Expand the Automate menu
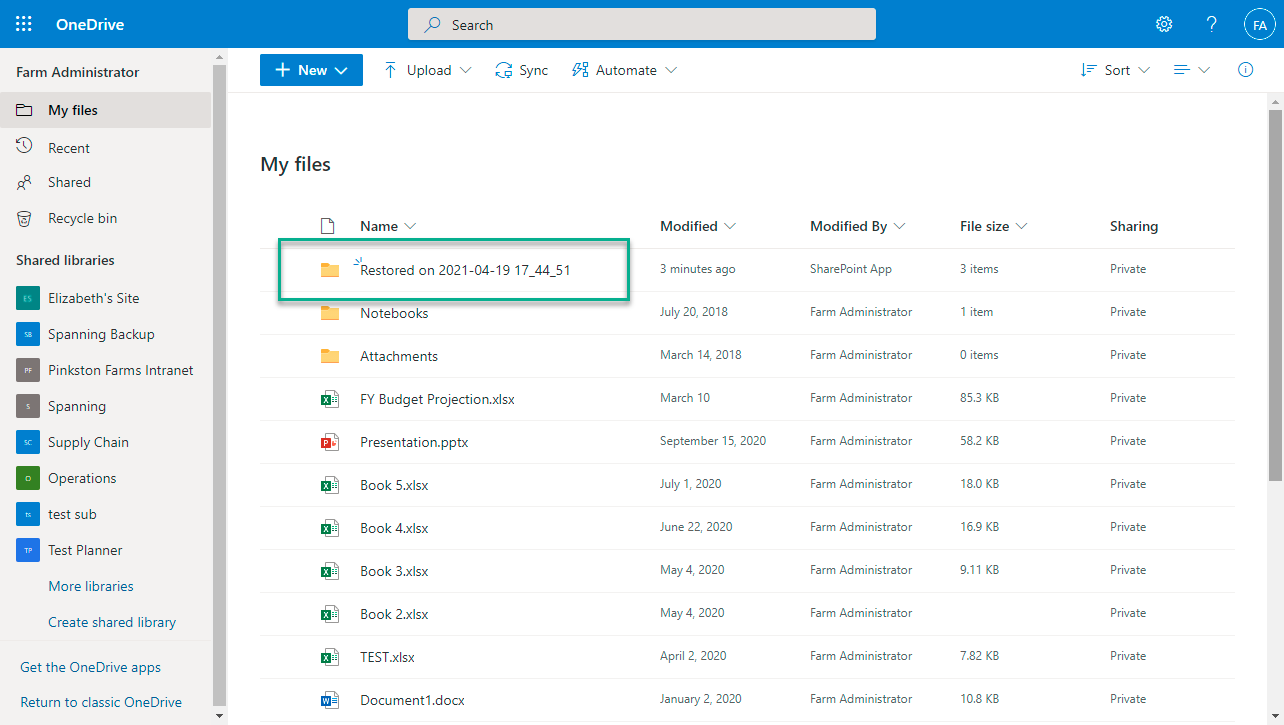 pos(624,70)
